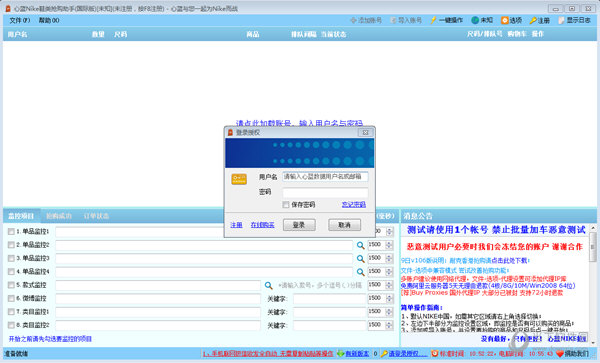Click the red heart 捐助我们 icon

(560, 354)
